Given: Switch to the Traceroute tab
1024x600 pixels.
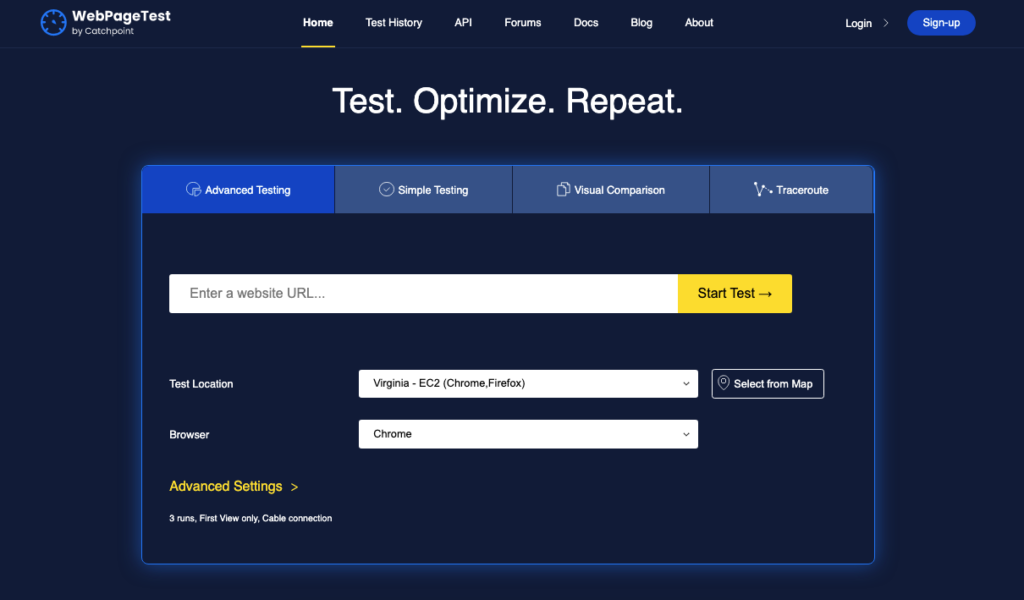Looking at the screenshot, I should (791, 188).
